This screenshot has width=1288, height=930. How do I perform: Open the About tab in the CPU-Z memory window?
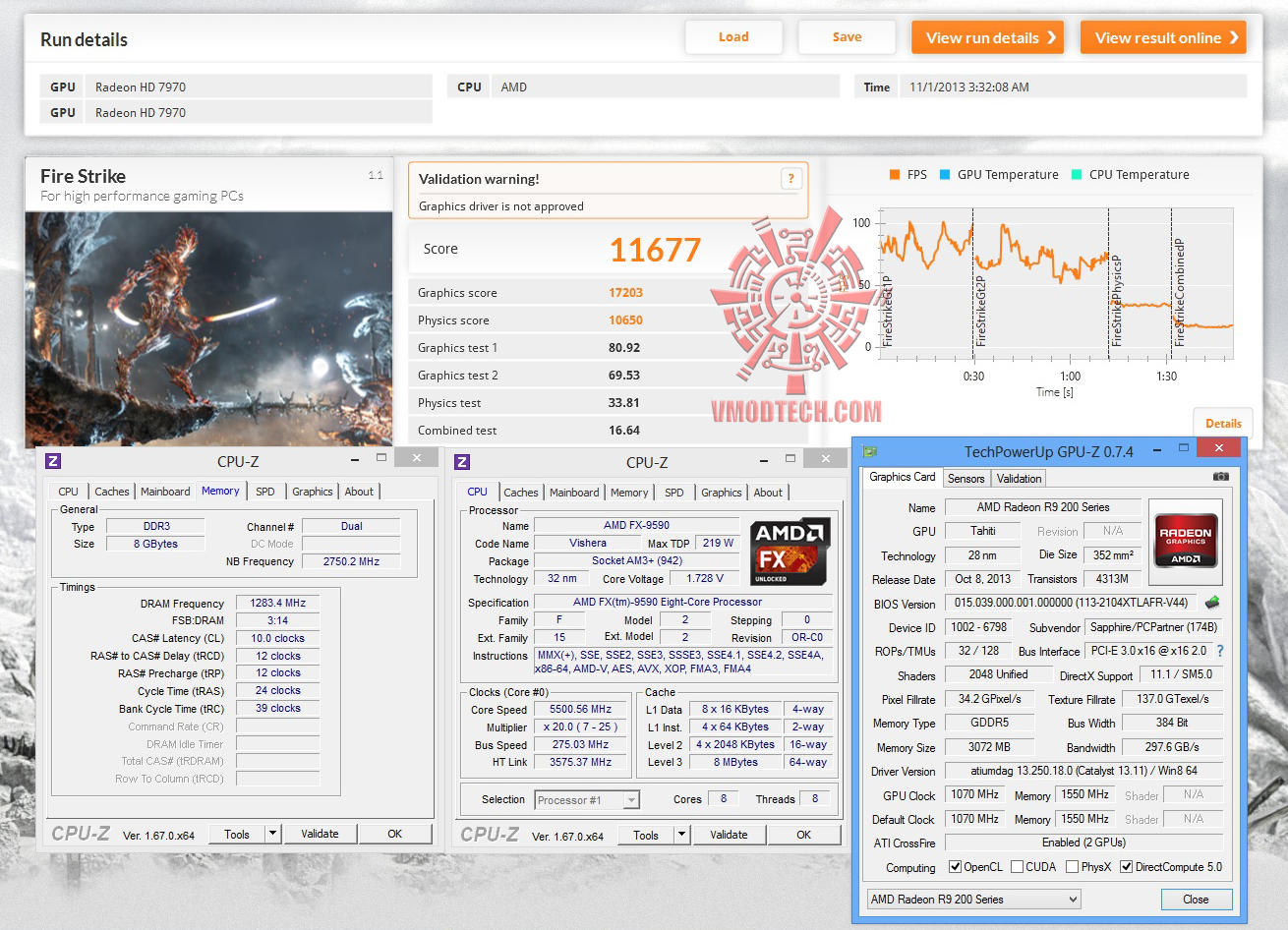pyautogui.click(x=359, y=492)
